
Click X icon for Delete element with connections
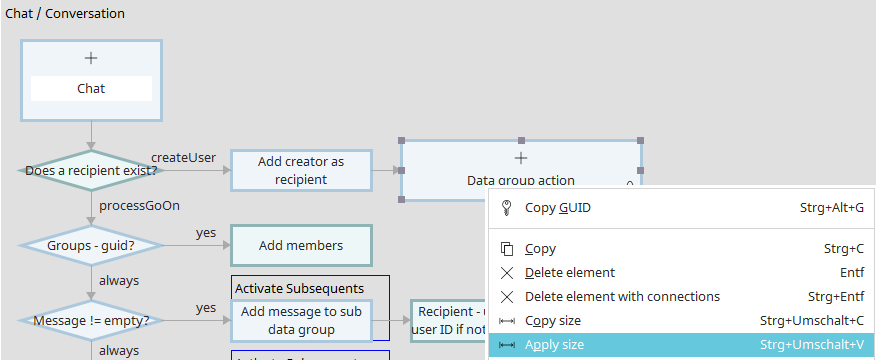point(507,296)
